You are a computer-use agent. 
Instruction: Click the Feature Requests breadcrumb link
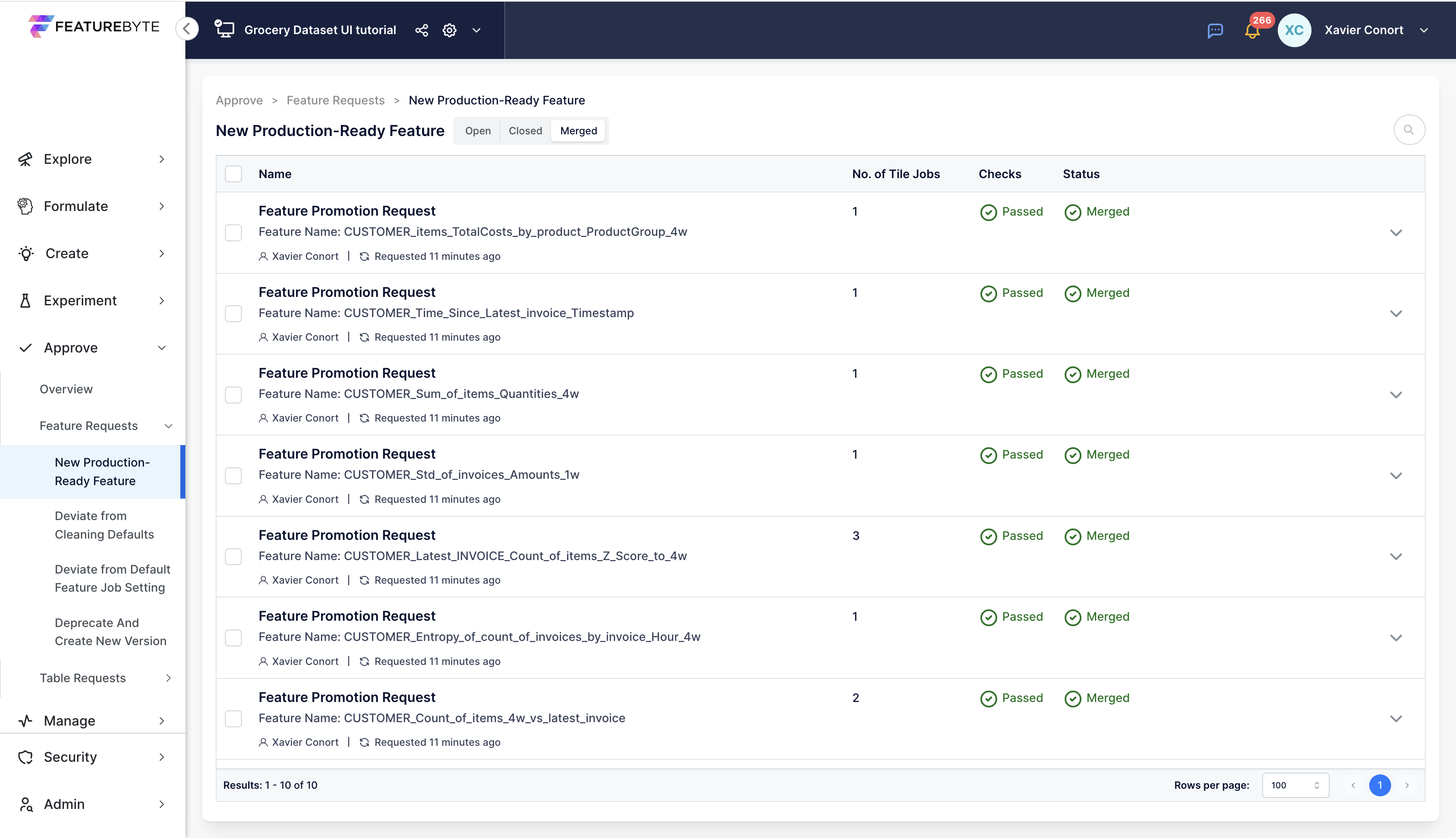tap(335, 100)
